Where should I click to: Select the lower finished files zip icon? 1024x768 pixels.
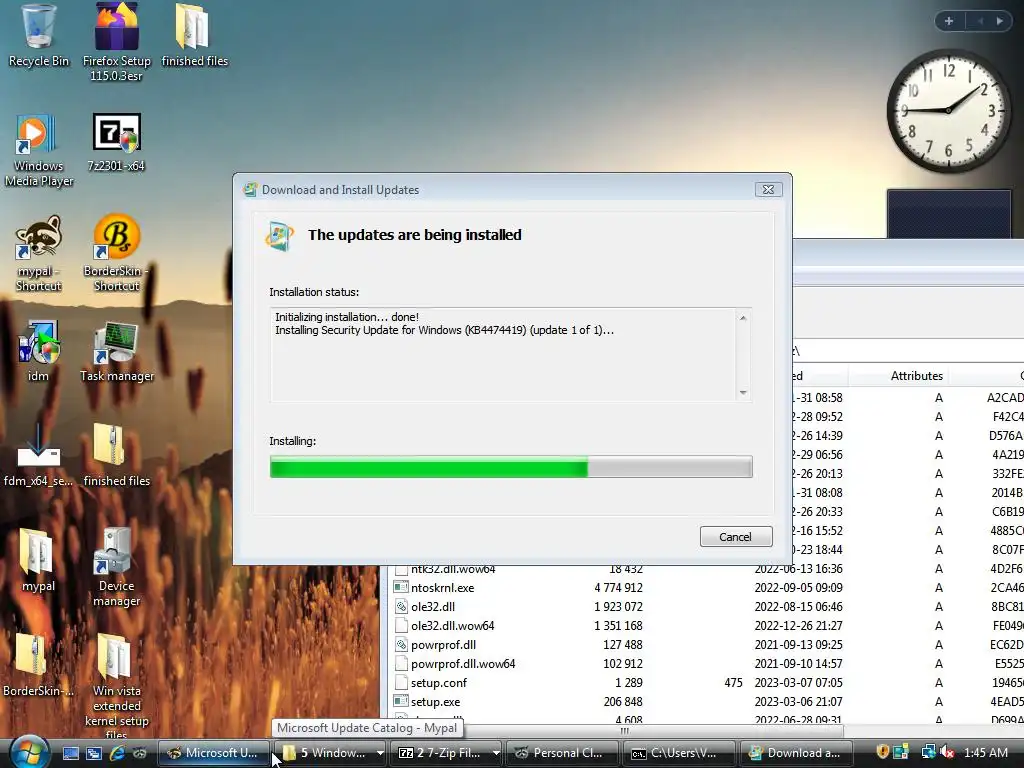116,456
